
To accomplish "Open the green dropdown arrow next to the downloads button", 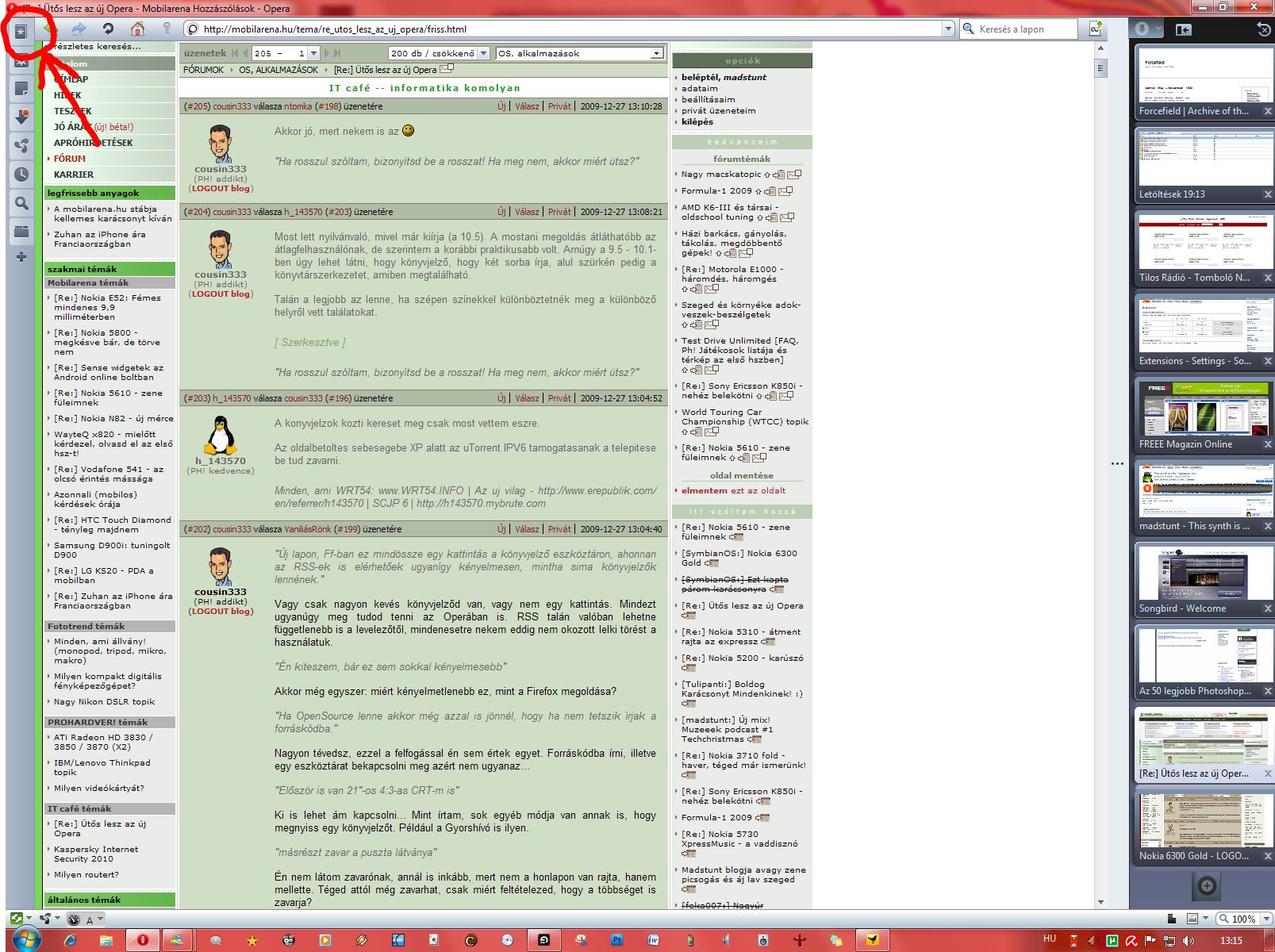I will pyautogui.click(x=1158, y=29).
